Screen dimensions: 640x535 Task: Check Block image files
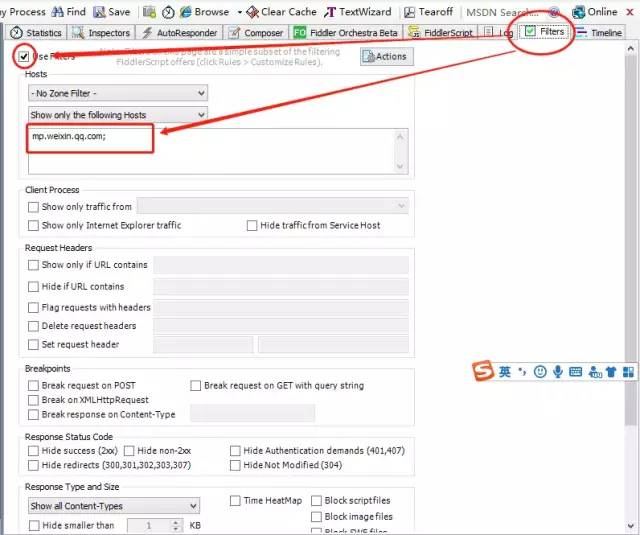pos(316,517)
